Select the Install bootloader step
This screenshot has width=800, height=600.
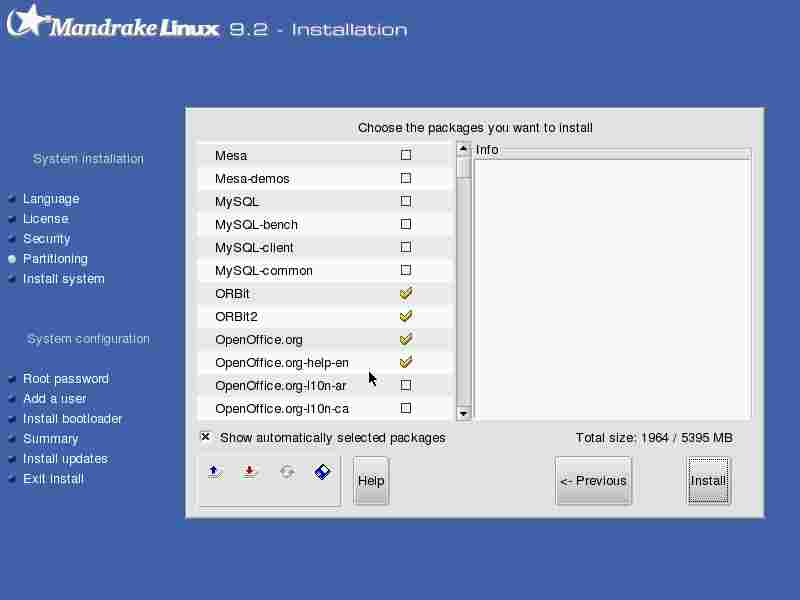pos(72,419)
